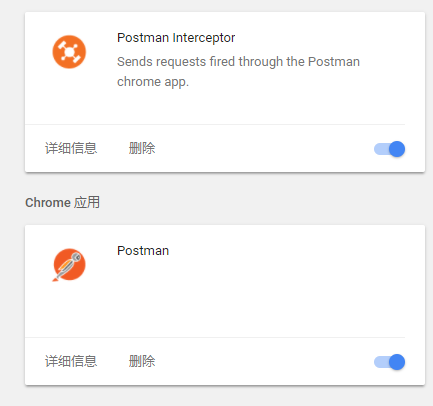Click the orange Postman Interceptor icon
This screenshot has height=406, width=433.
69,52
